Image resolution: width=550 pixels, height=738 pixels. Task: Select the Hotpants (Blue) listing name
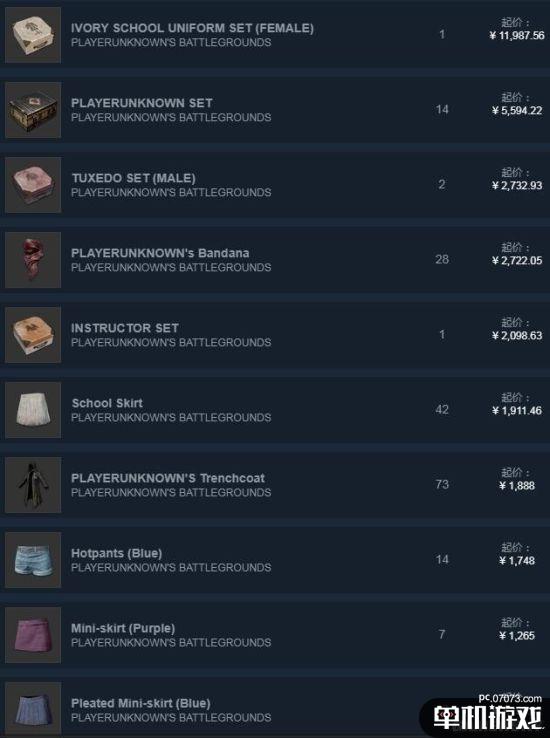point(116,554)
